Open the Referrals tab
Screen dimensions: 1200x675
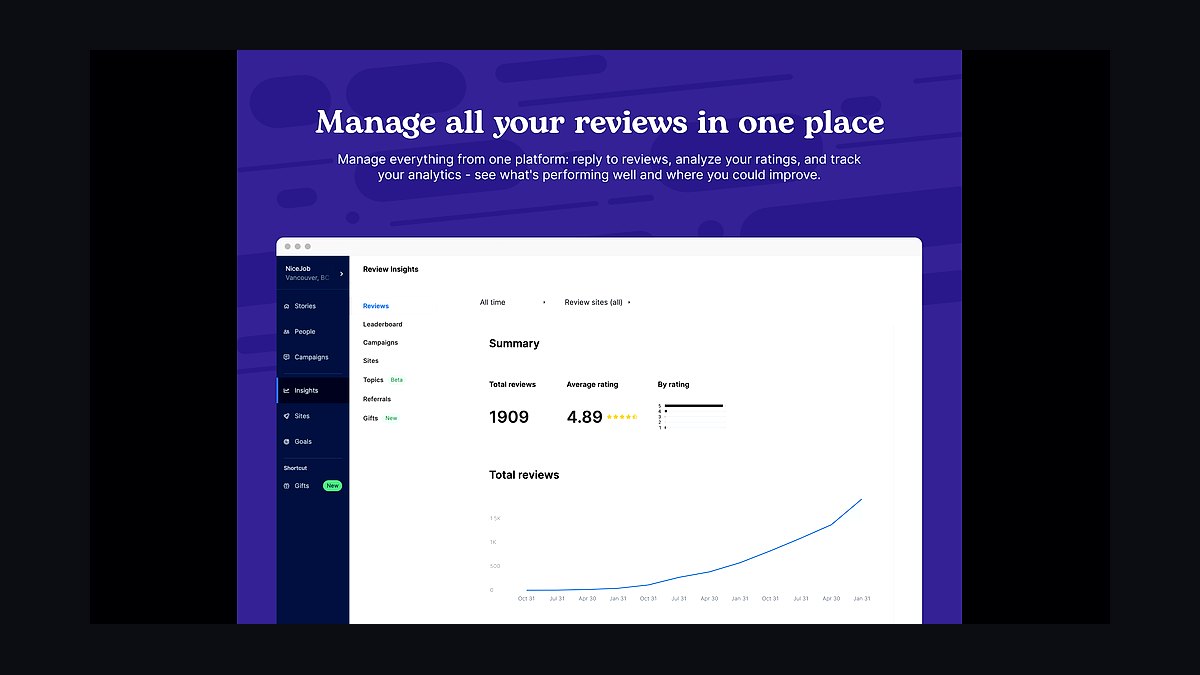click(x=377, y=399)
